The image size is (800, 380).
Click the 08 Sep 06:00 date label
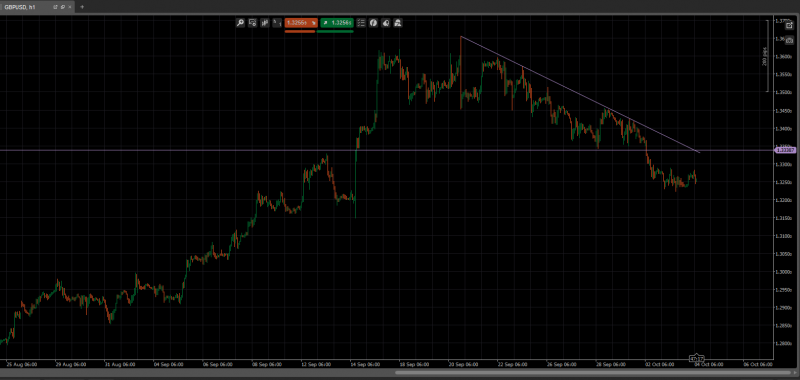click(x=266, y=364)
